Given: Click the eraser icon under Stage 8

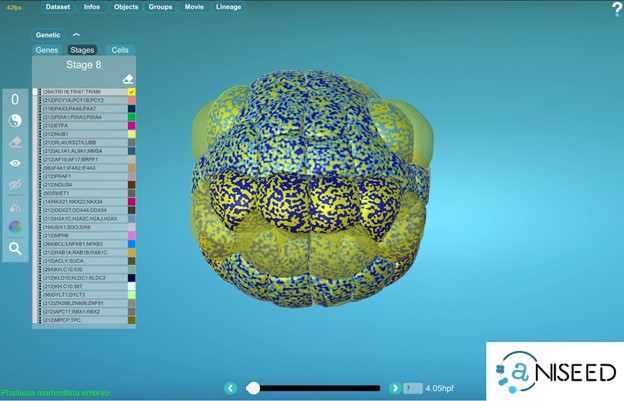Looking at the screenshot, I should (x=128, y=79).
